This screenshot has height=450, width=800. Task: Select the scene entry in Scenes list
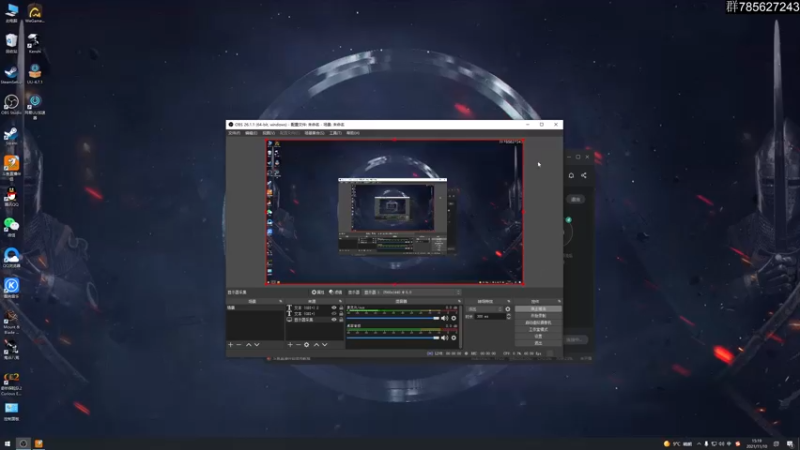pos(255,308)
